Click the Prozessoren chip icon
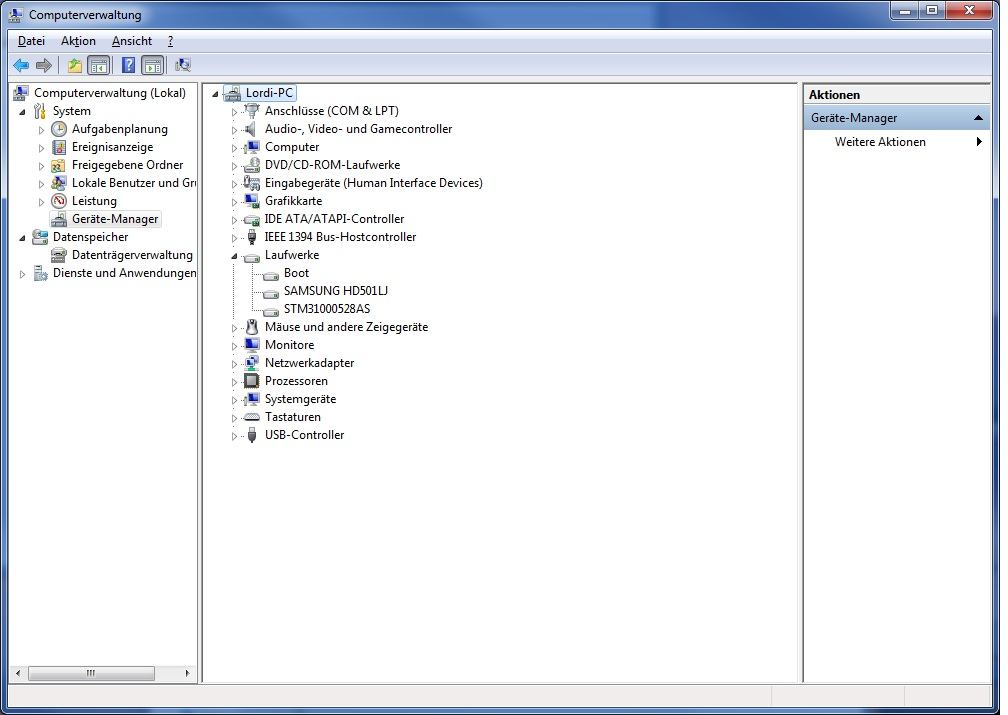 [252, 381]
